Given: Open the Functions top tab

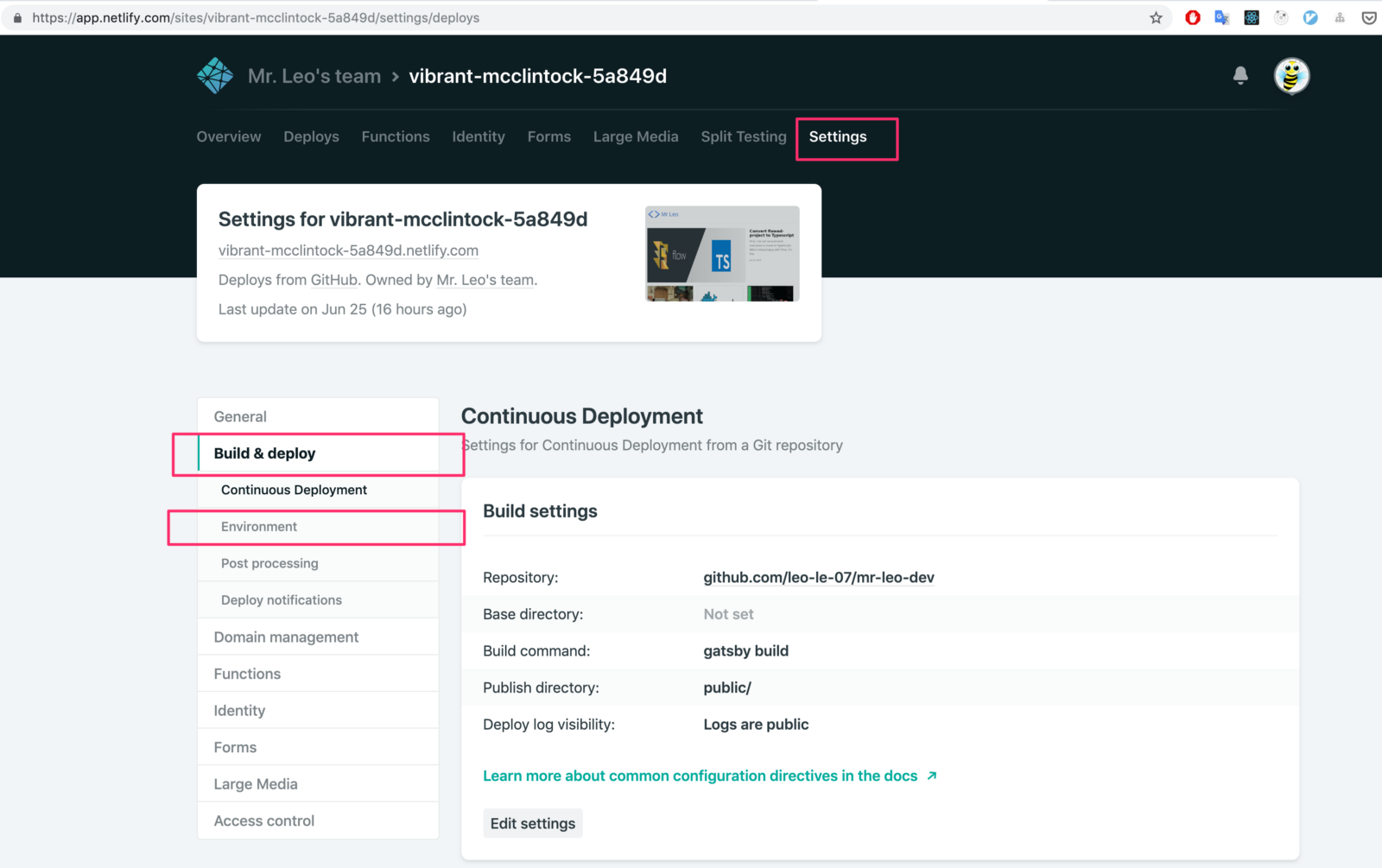Looking at the screenshot, I should click(x=396, y=136).
